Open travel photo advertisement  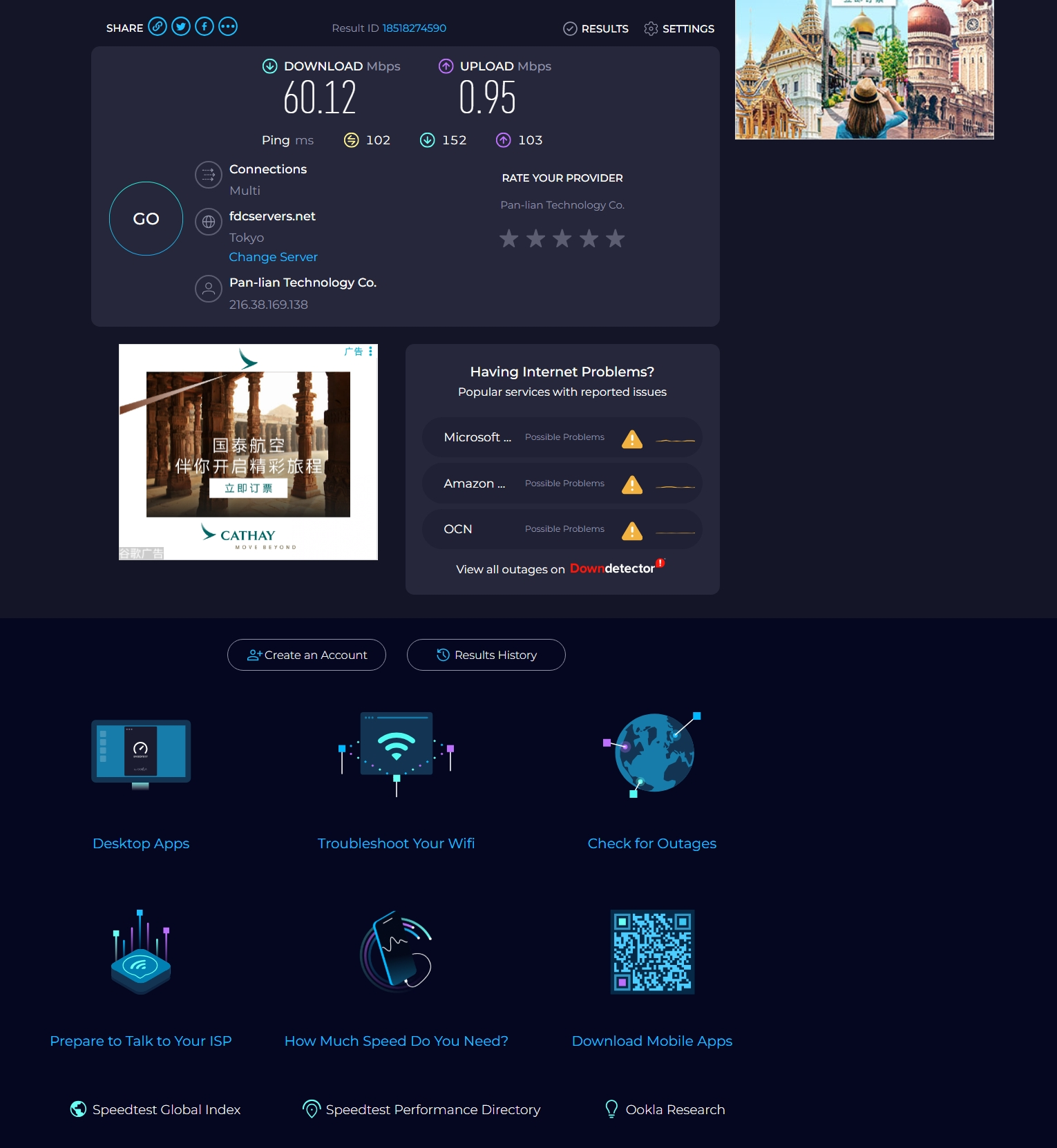864,69
